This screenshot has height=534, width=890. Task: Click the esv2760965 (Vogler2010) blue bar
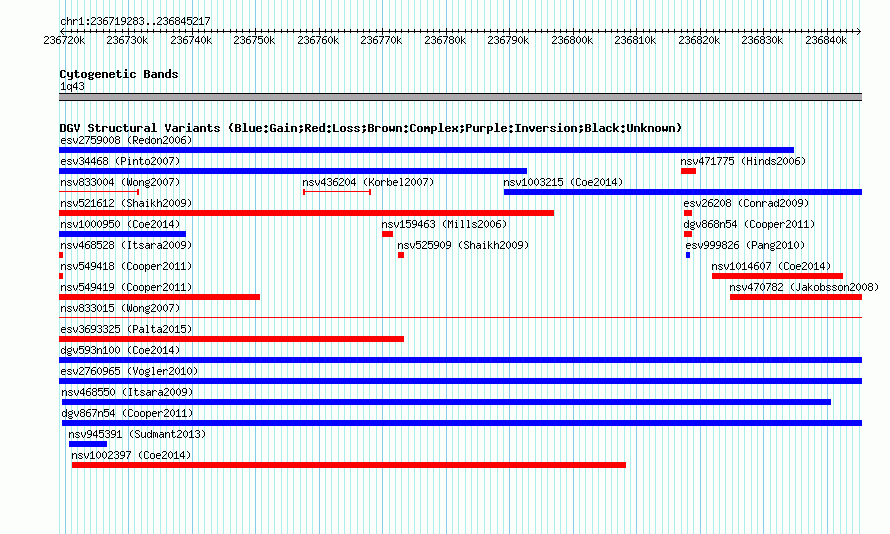tap(460, 381)
